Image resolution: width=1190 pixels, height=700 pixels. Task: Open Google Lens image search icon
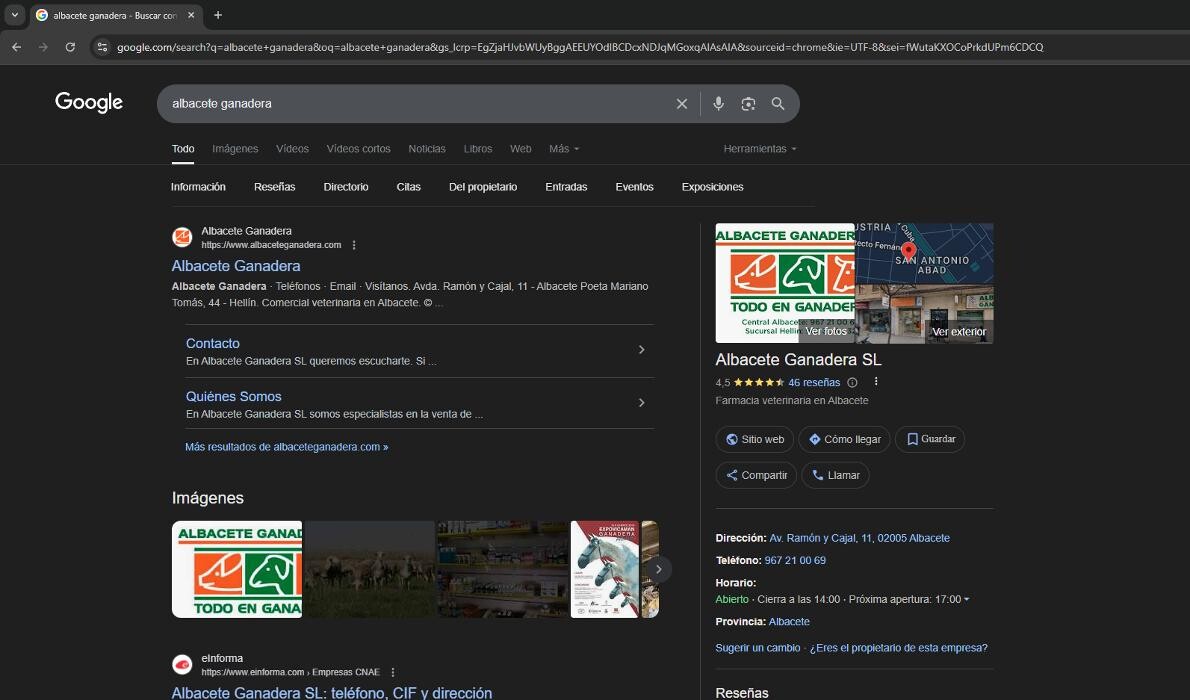pos(748,104)
